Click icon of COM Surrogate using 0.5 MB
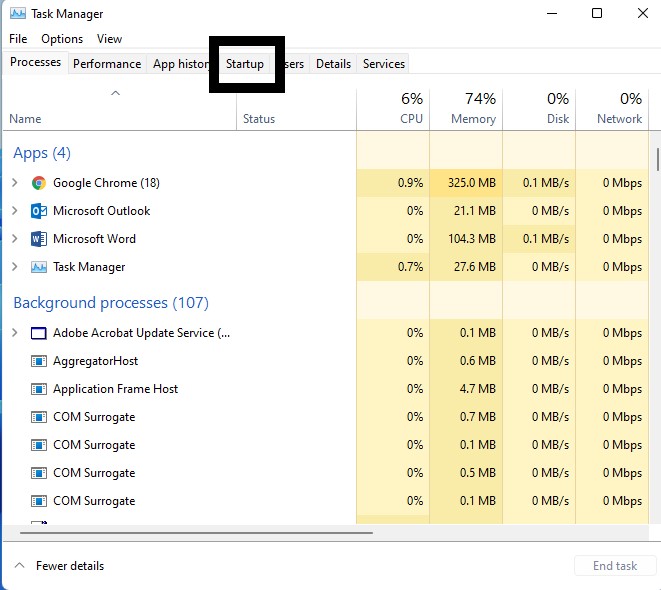This screenshot has width=661, height=590. point(39,473)
